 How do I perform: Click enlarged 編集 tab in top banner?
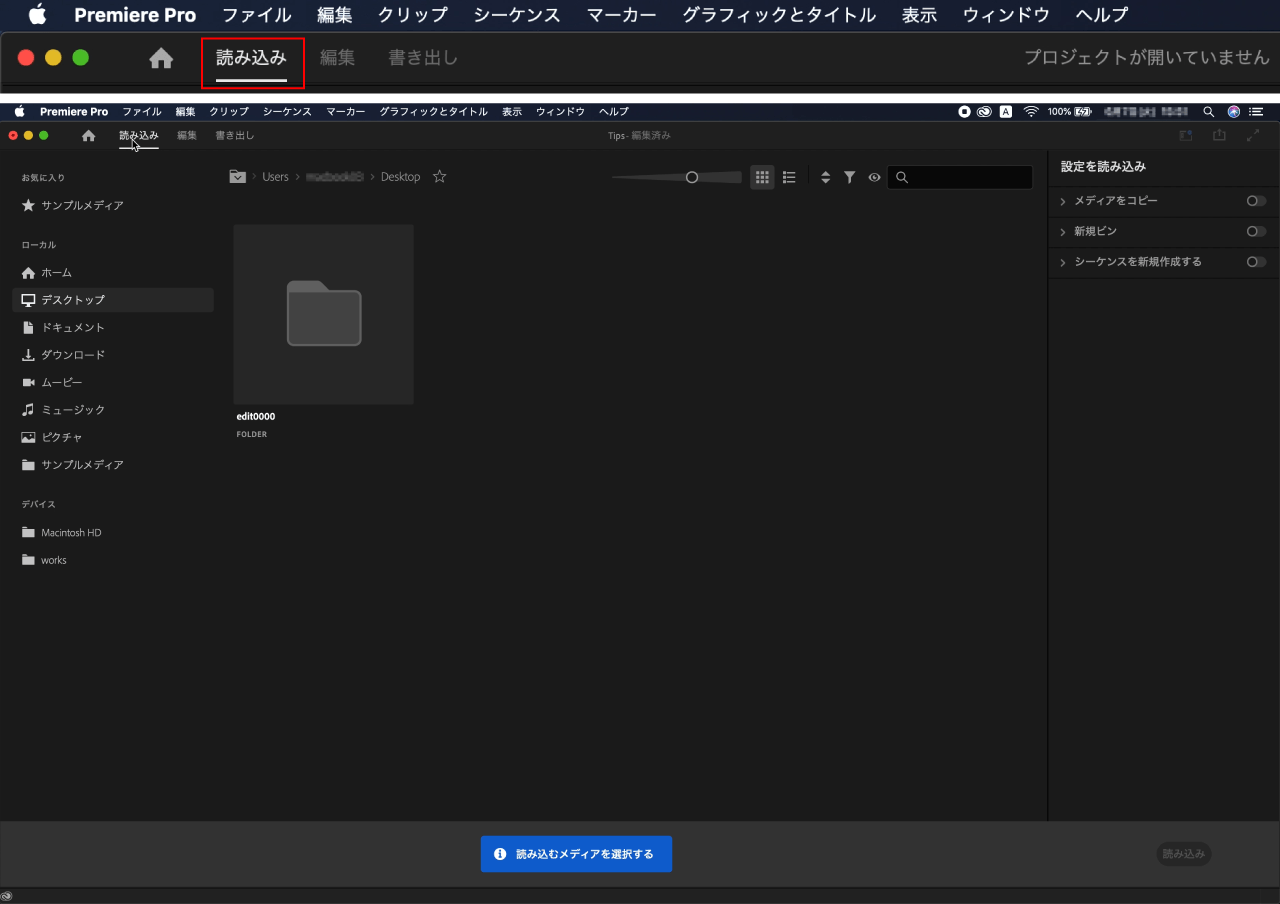point(337,58)
